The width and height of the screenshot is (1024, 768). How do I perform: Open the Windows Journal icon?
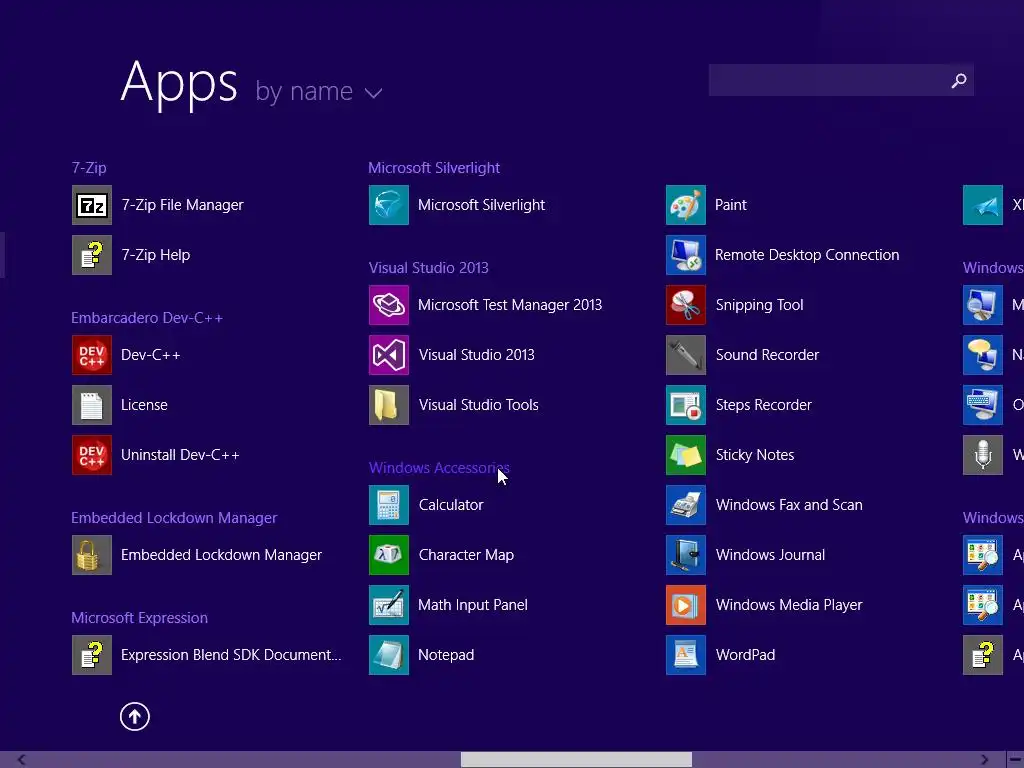pos(686,555)
